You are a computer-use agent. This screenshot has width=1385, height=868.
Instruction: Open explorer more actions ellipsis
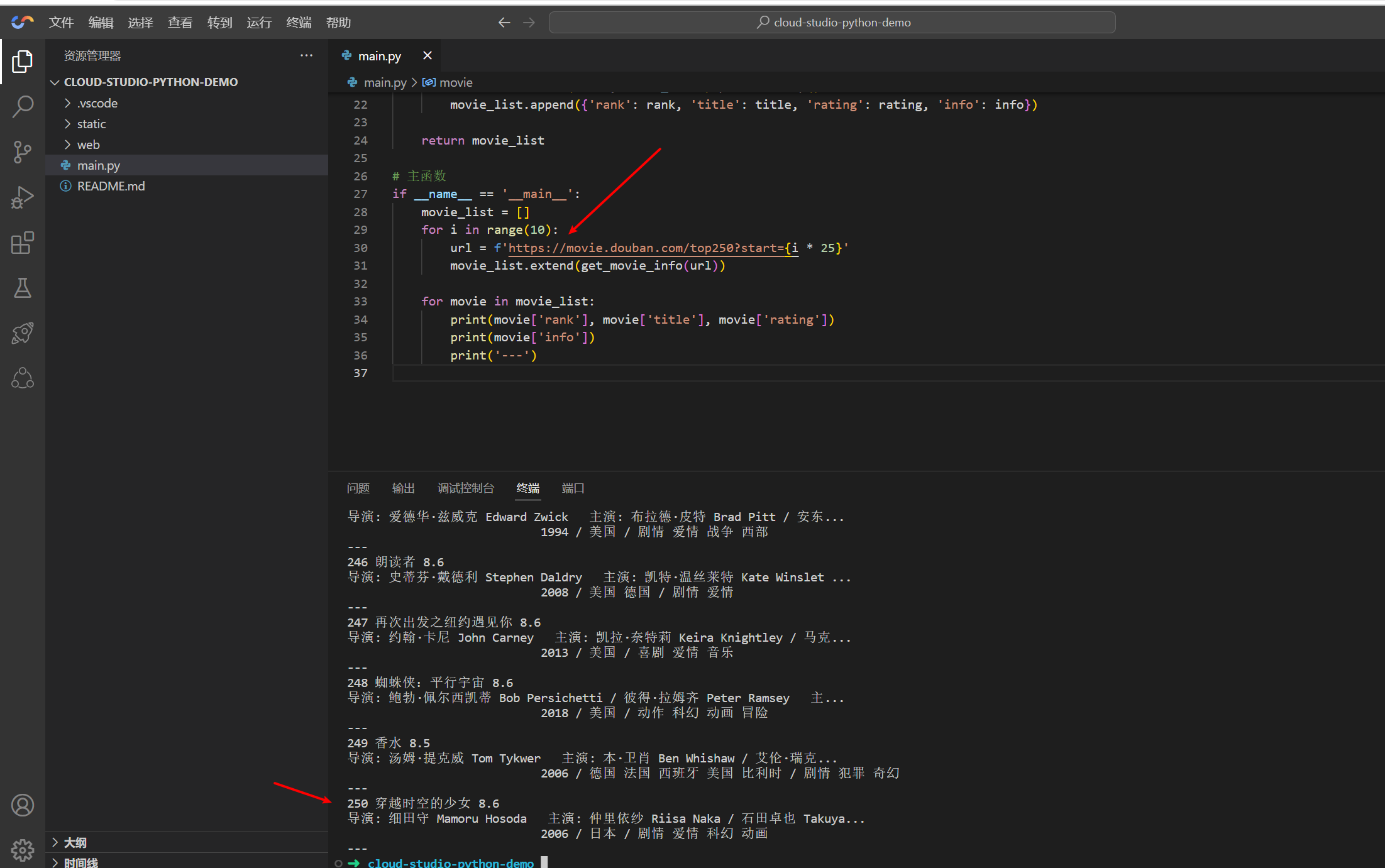[x=306, y=55]
